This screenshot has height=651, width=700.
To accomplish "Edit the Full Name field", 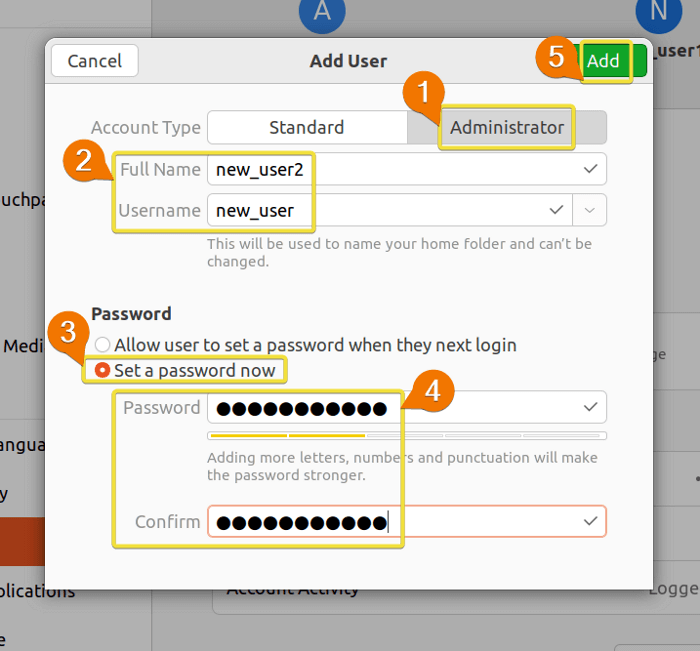I will (407, 169).
